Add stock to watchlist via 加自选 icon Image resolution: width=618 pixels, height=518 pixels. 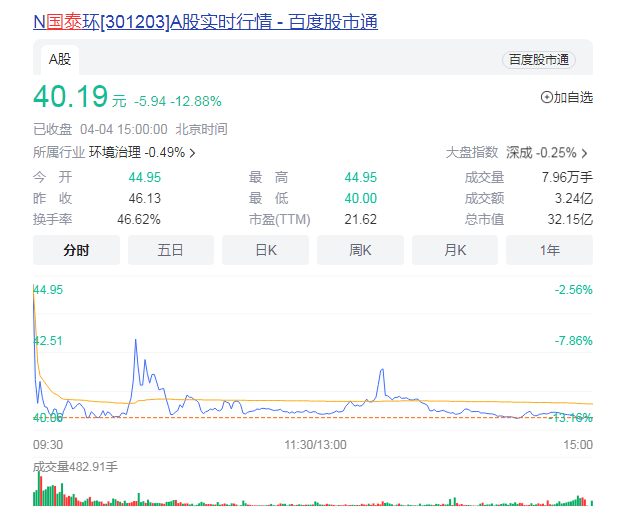(x=546, y=97)
